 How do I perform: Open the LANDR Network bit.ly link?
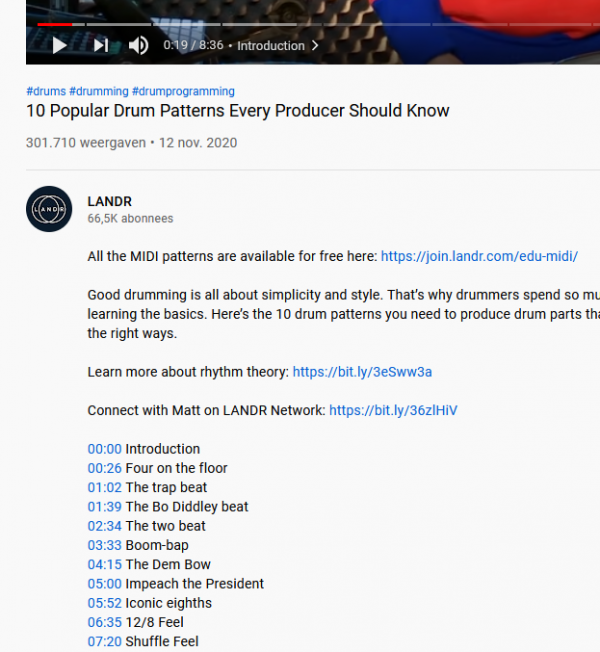coord(393,410)
